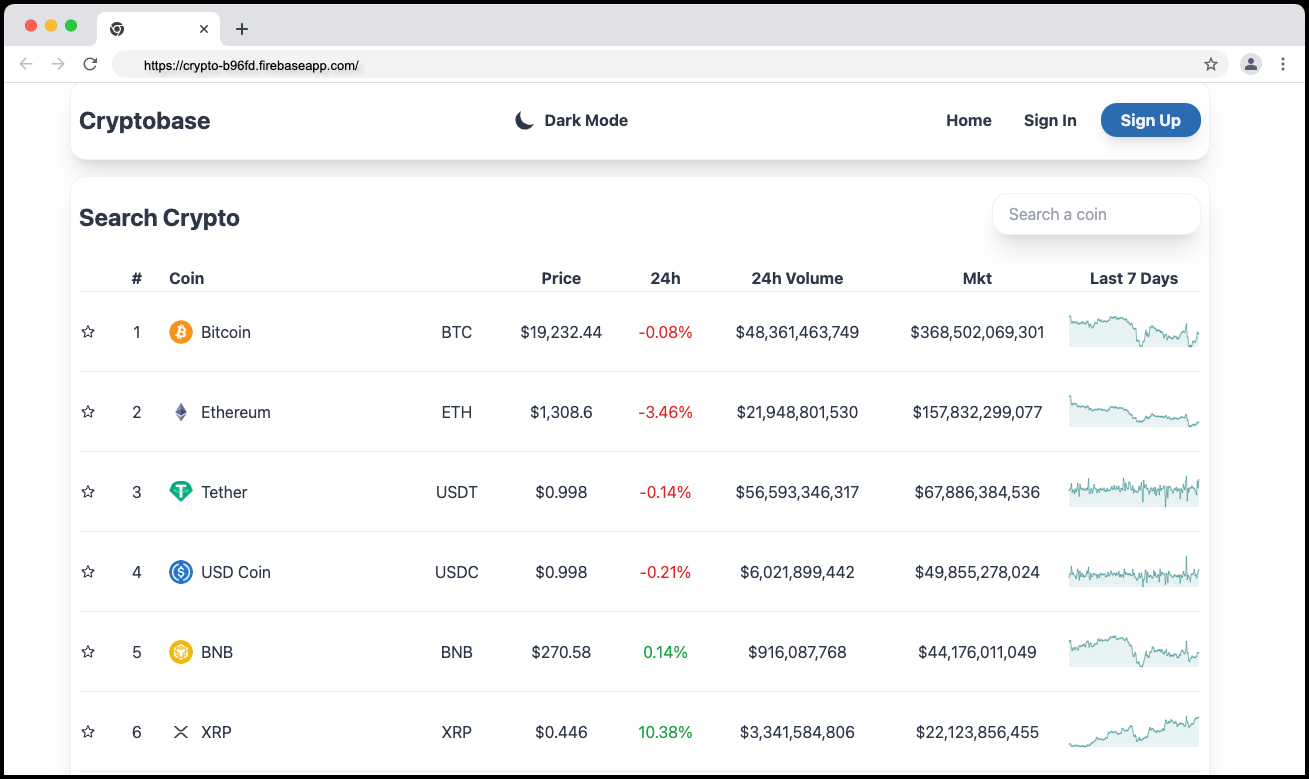Open the BNB coin name
The image size is (1309, 779).
pyautogui.click(x=217, y=652)
